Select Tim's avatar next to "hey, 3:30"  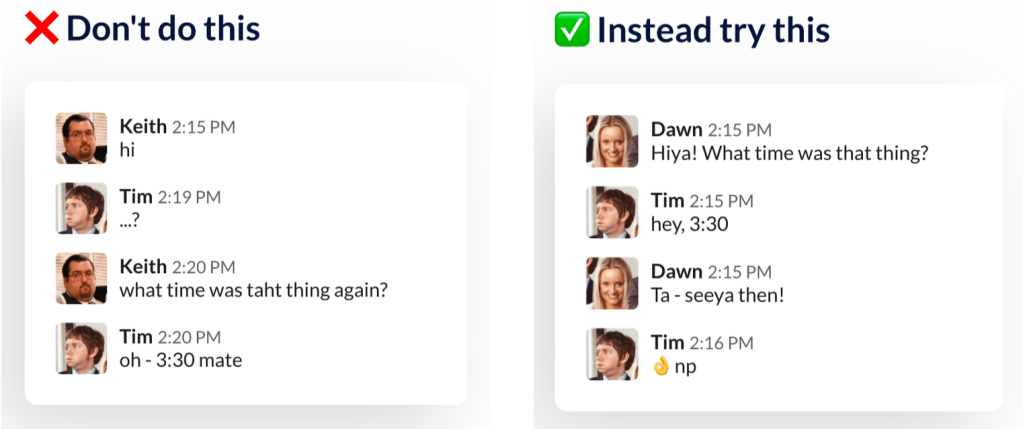612,212
